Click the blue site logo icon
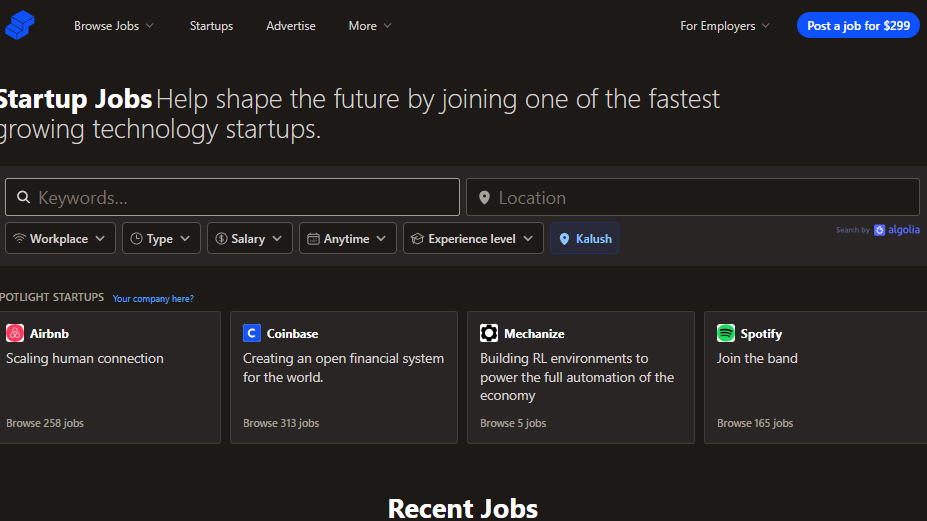The height and width of the screenshot is (521, 927). [x=20, y=25]
